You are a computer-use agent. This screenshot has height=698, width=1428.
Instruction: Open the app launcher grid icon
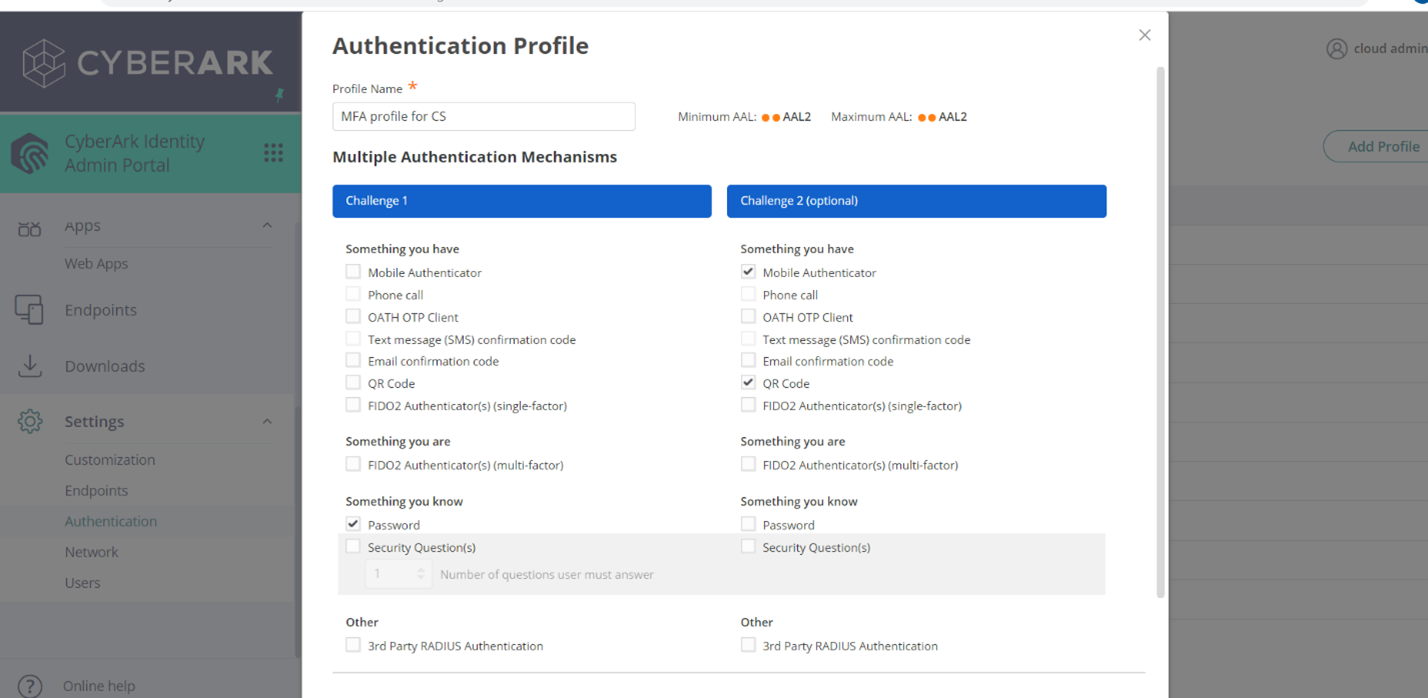(273, 152)
